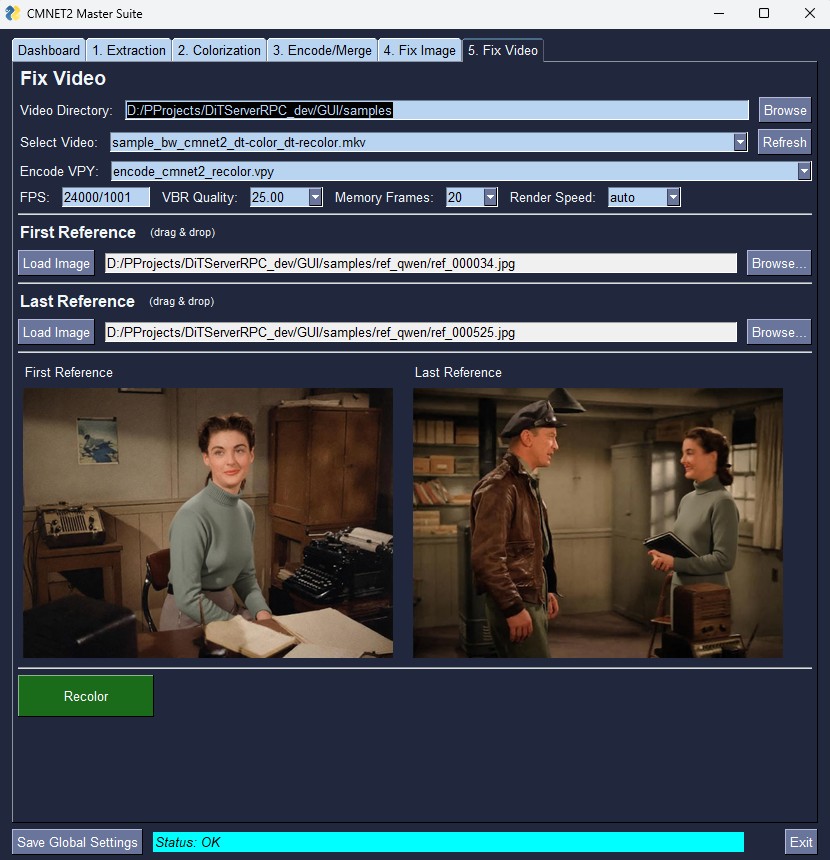Click the Video Directory path field
The height and width of the screenshot is (860, 830).
click(x=437, y=110)
